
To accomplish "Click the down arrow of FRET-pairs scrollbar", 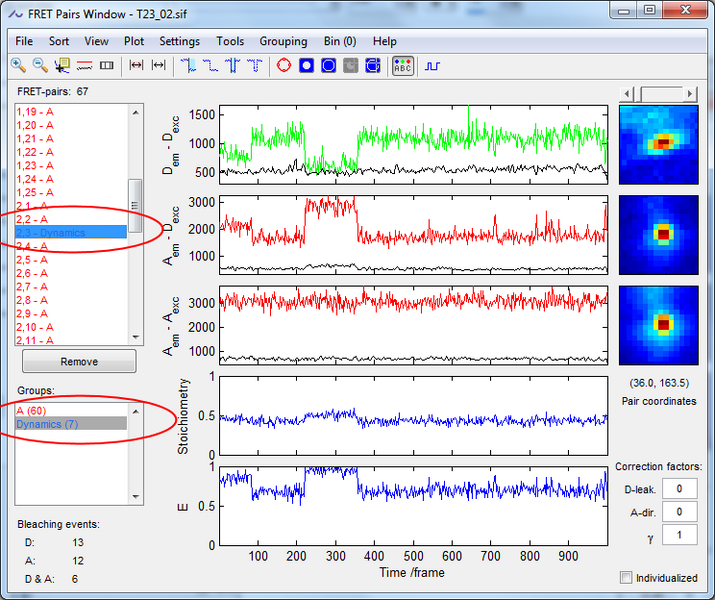I will tap(135, 337).
